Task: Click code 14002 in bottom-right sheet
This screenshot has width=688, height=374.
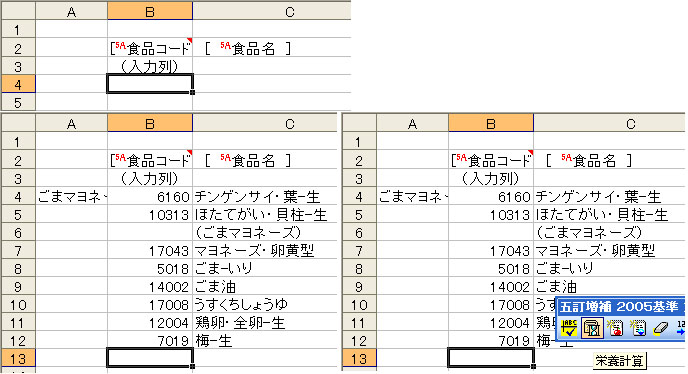Action: (x=510, y=287)
